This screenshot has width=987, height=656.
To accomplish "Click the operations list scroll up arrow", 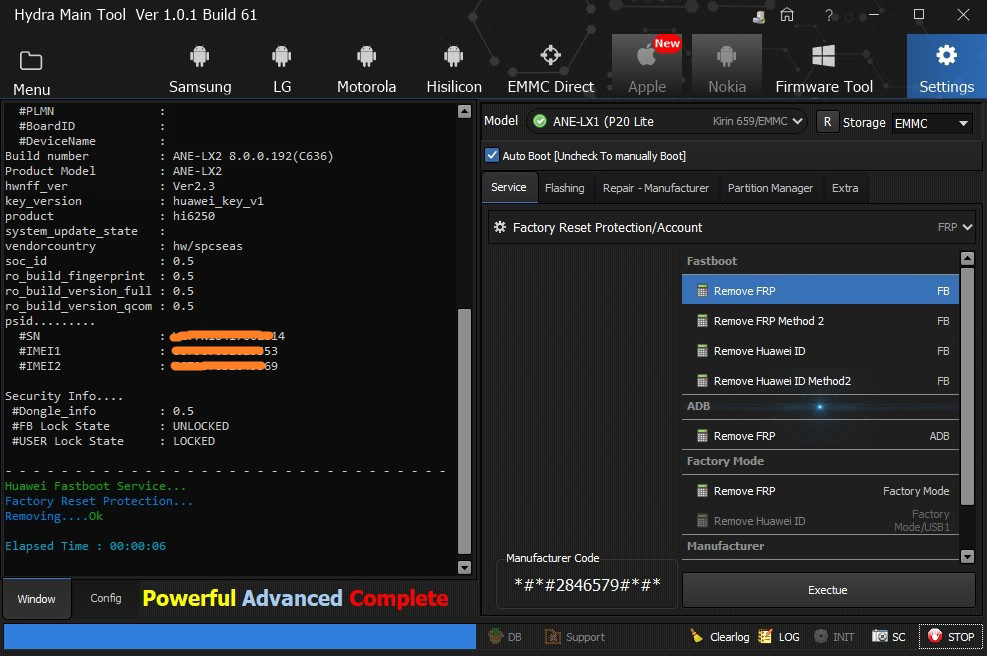I will (967, 257).
